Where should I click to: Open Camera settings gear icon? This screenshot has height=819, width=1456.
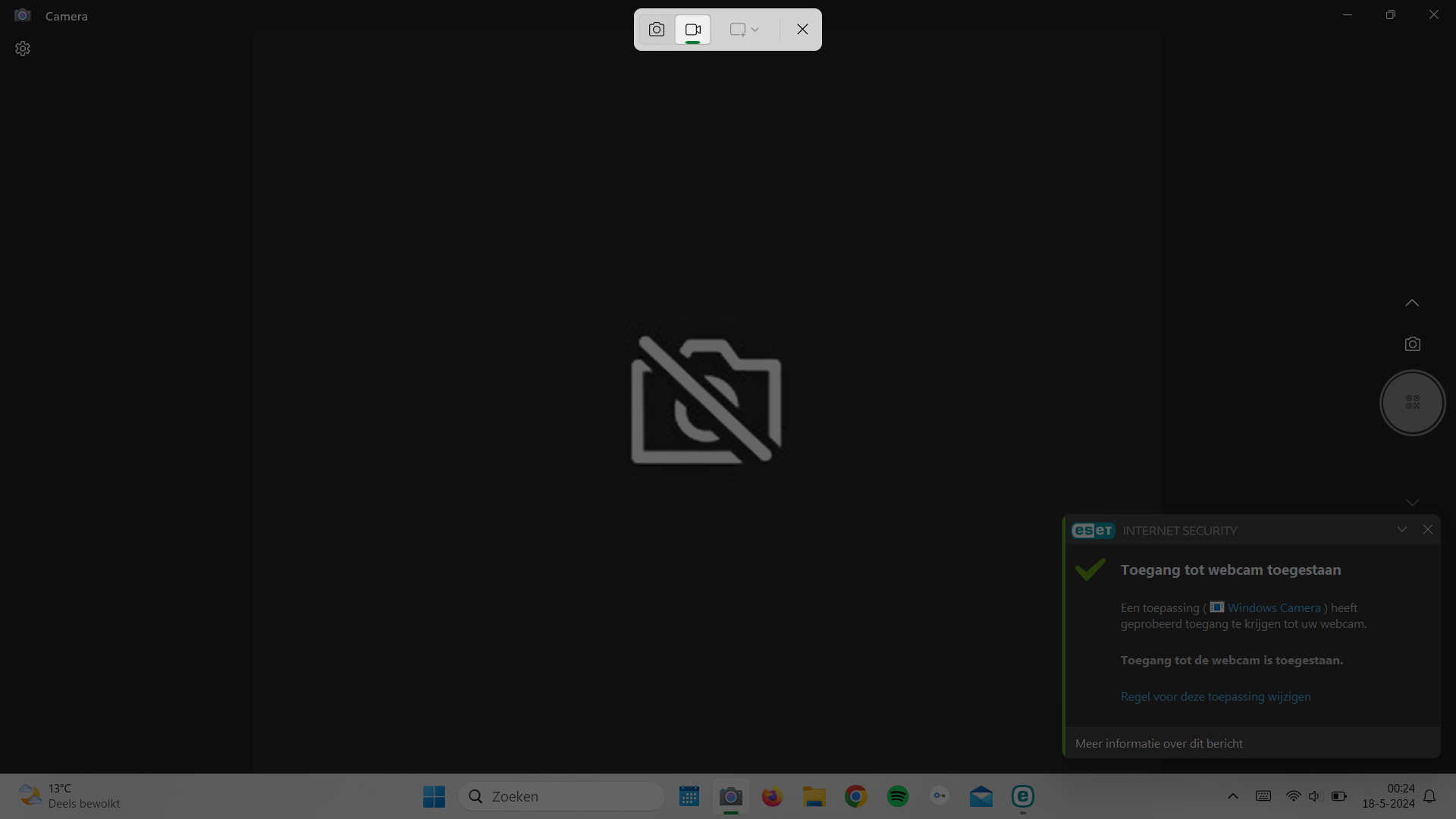pos(23,49)
